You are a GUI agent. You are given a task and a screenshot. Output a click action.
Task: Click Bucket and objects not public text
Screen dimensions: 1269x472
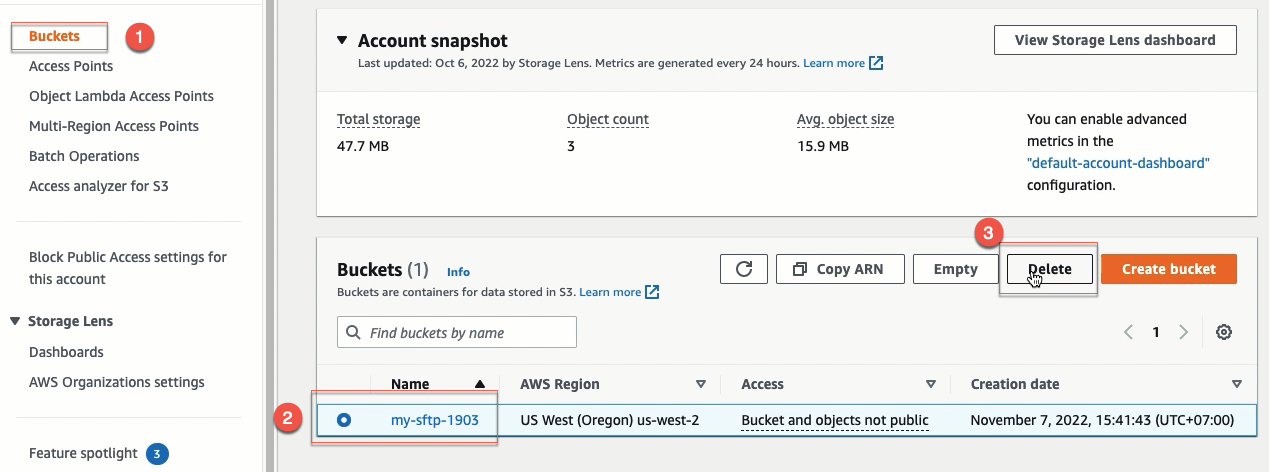point(835,421)
